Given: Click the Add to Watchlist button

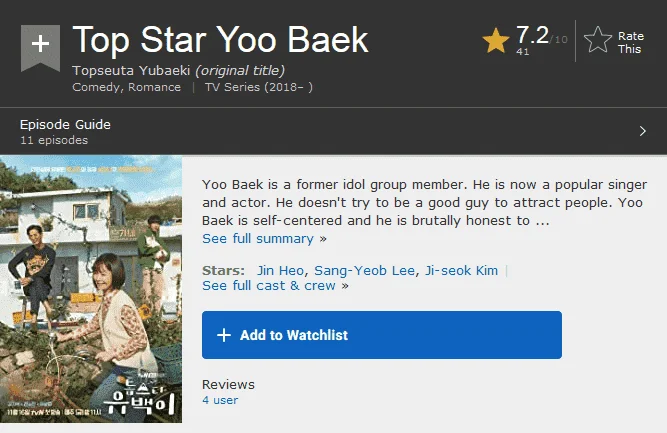Looking at the screenshot, I should point(382,335).
